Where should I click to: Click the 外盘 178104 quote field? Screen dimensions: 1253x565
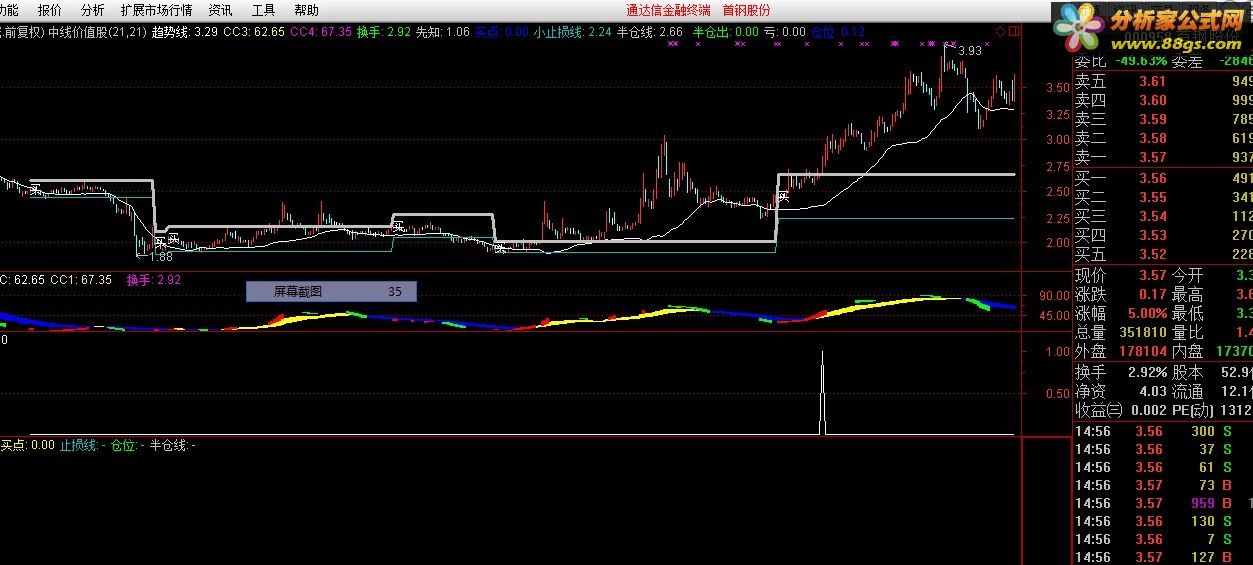coord(1120,352)
